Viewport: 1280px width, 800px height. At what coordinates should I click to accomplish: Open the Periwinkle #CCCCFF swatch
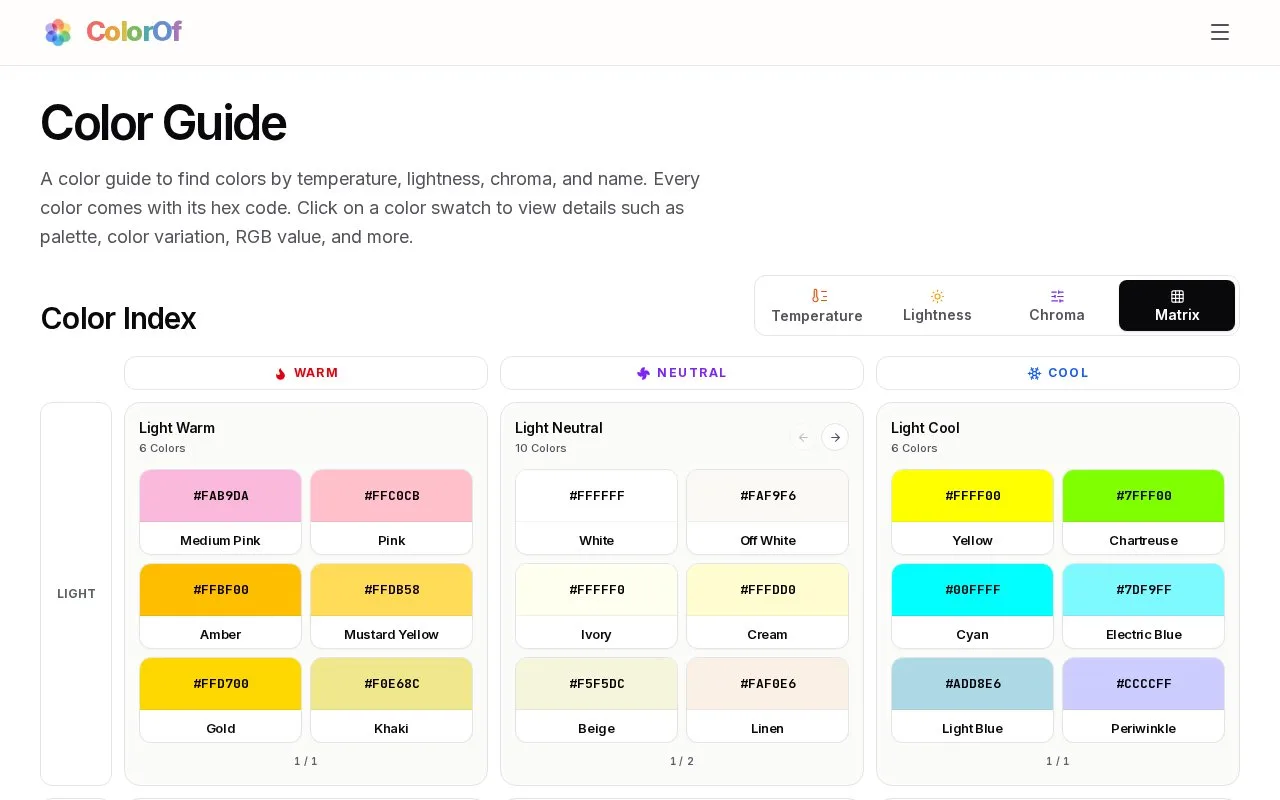tap(1143, 700)
